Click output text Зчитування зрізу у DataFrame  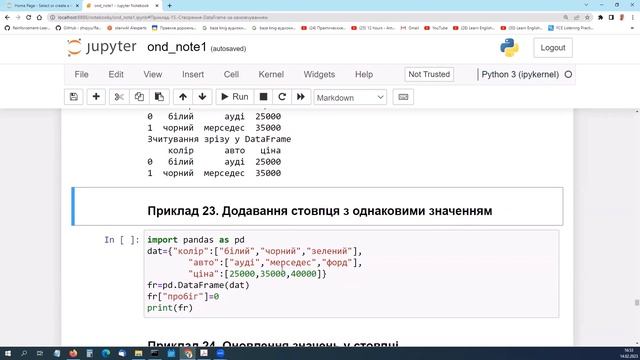(x=219, y=139)
